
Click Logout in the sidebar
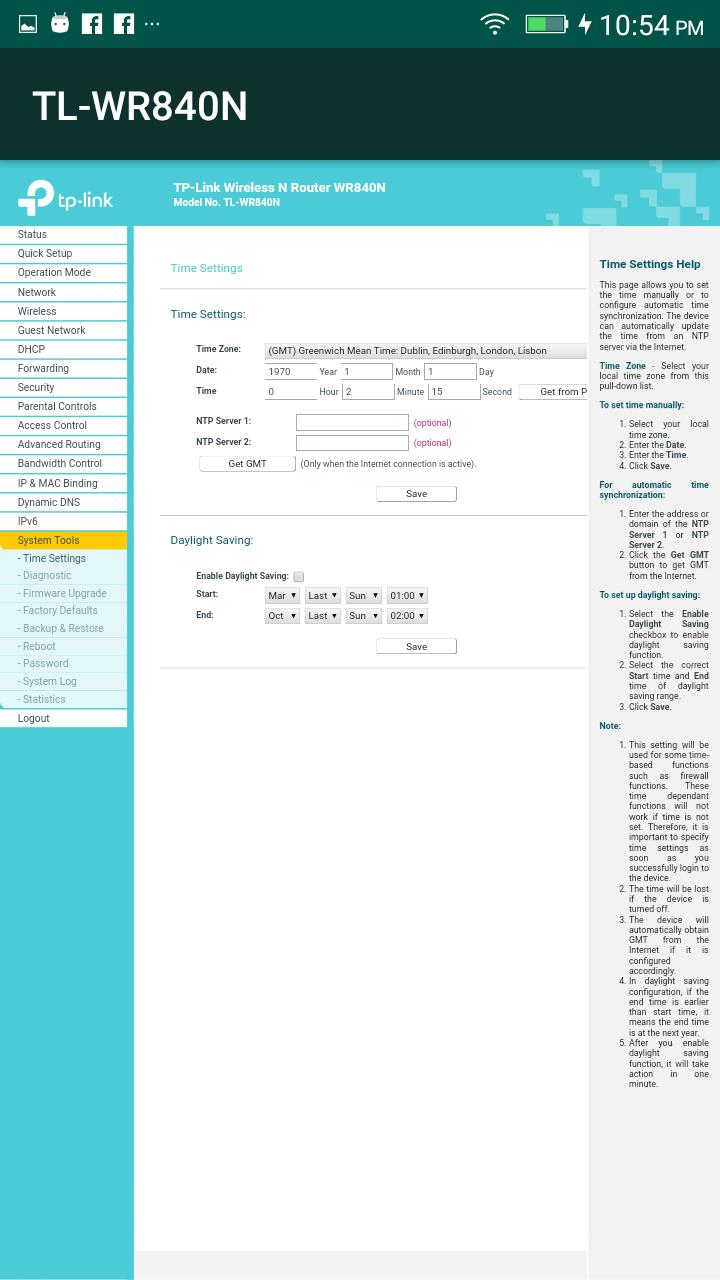click(33, 718)
